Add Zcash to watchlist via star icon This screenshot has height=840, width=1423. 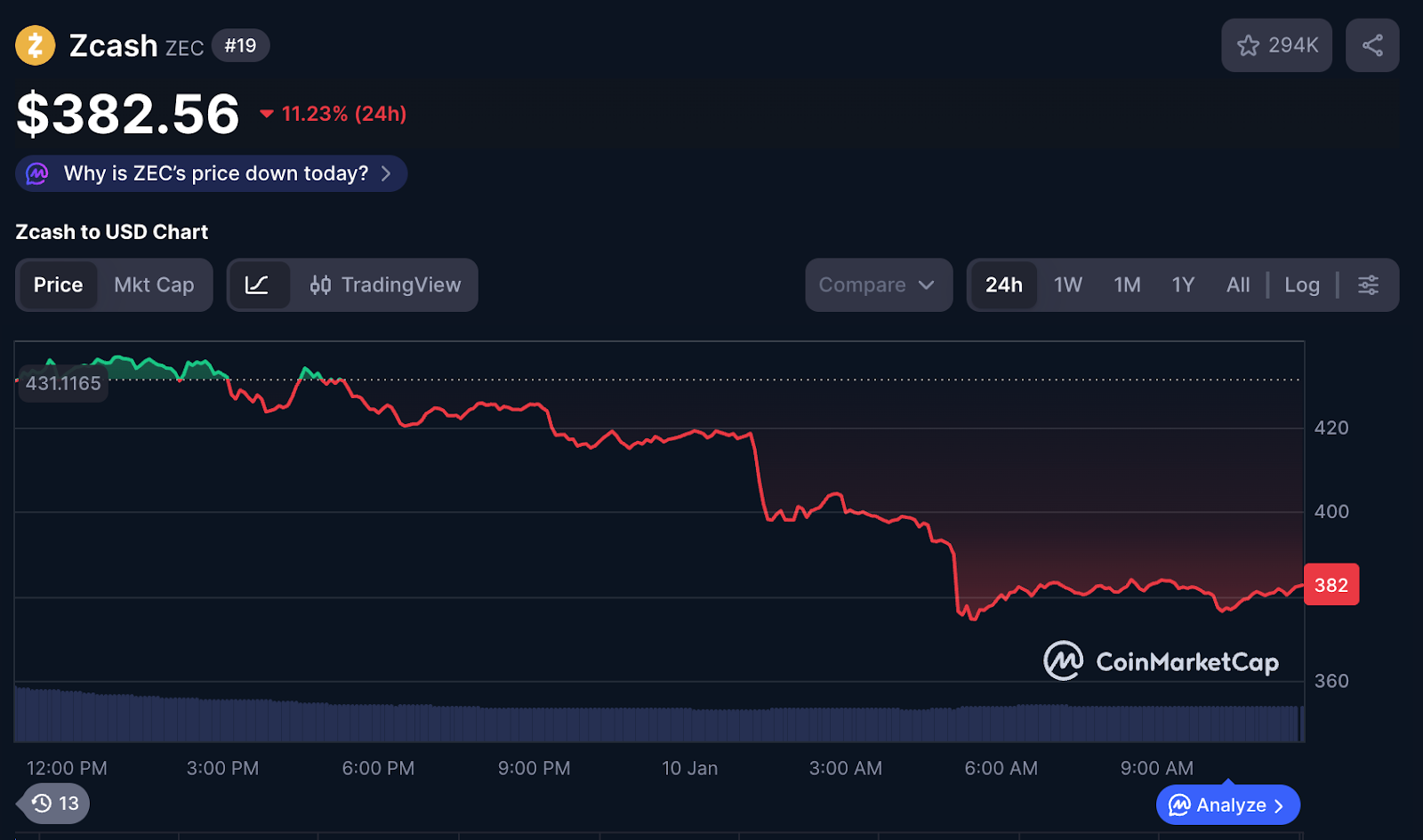click(1249, 45)
